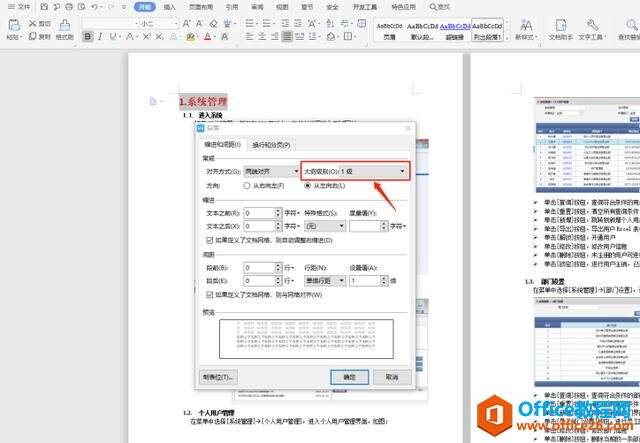Image resolution: width=640 pixels, height=443 pixels.
Task: Toggle auto-adjust right indent checkbox
Action: point(210,240)
